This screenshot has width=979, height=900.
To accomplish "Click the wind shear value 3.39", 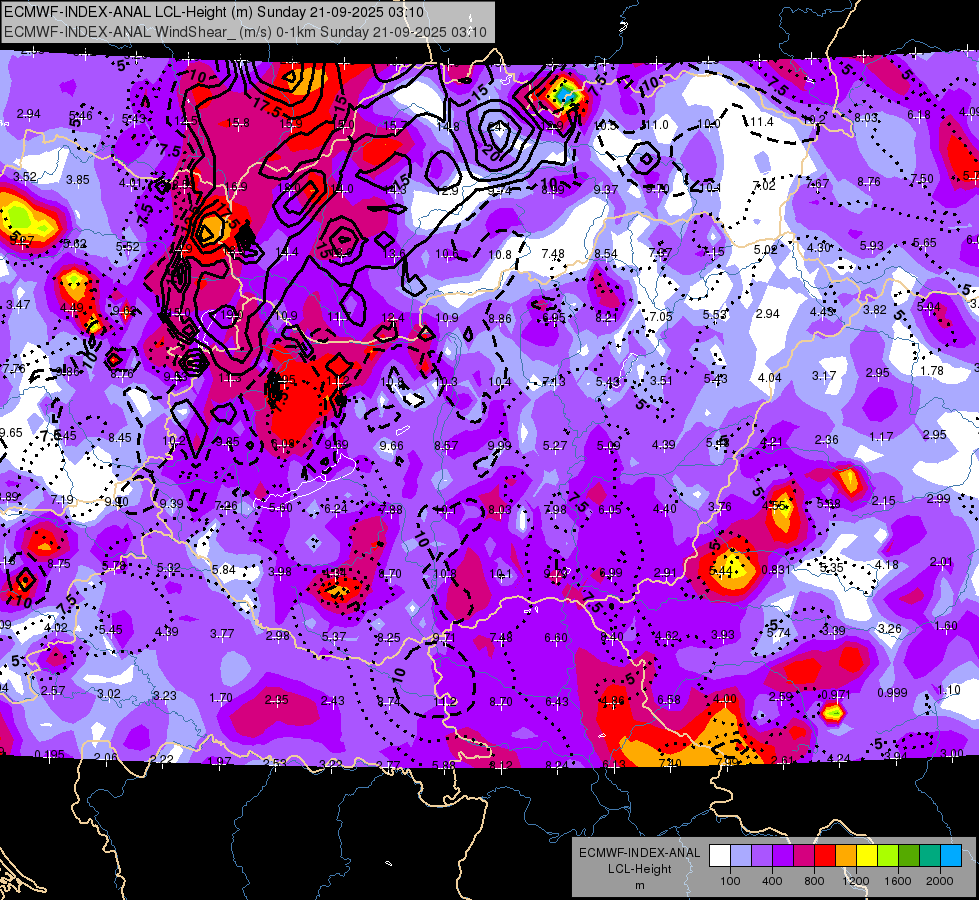I will coord(834,630).
